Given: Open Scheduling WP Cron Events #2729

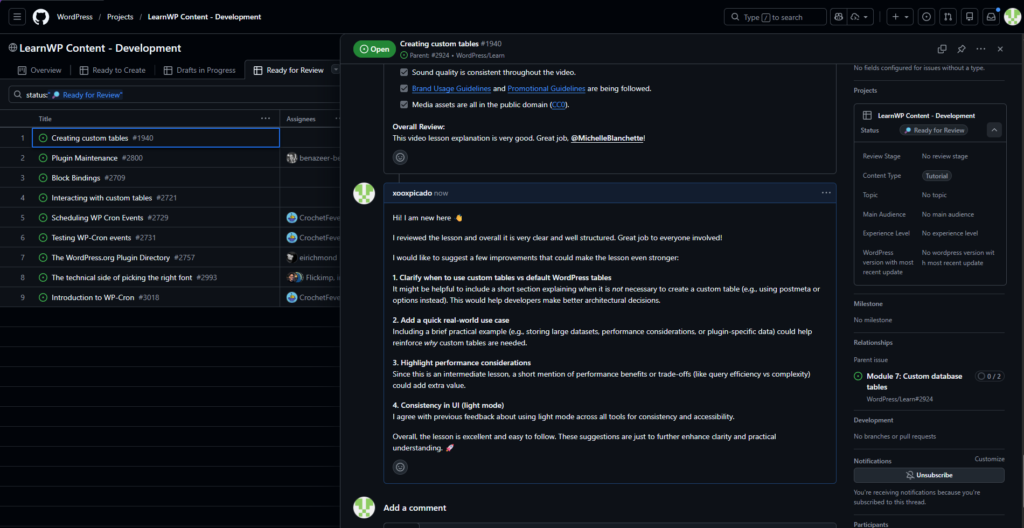Looking at the screenshot, I should point(111,218).
